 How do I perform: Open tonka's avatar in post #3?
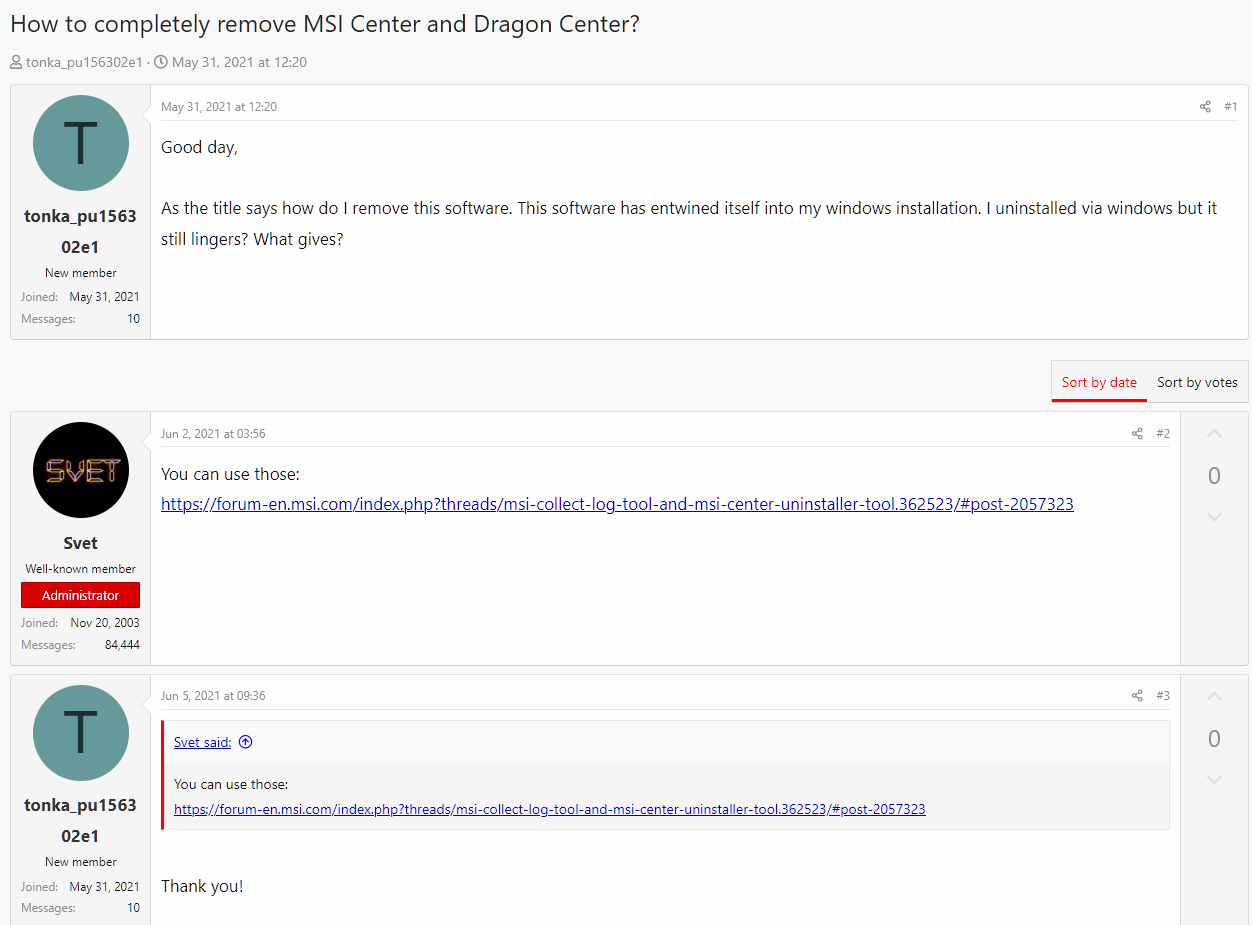point(81,733)
